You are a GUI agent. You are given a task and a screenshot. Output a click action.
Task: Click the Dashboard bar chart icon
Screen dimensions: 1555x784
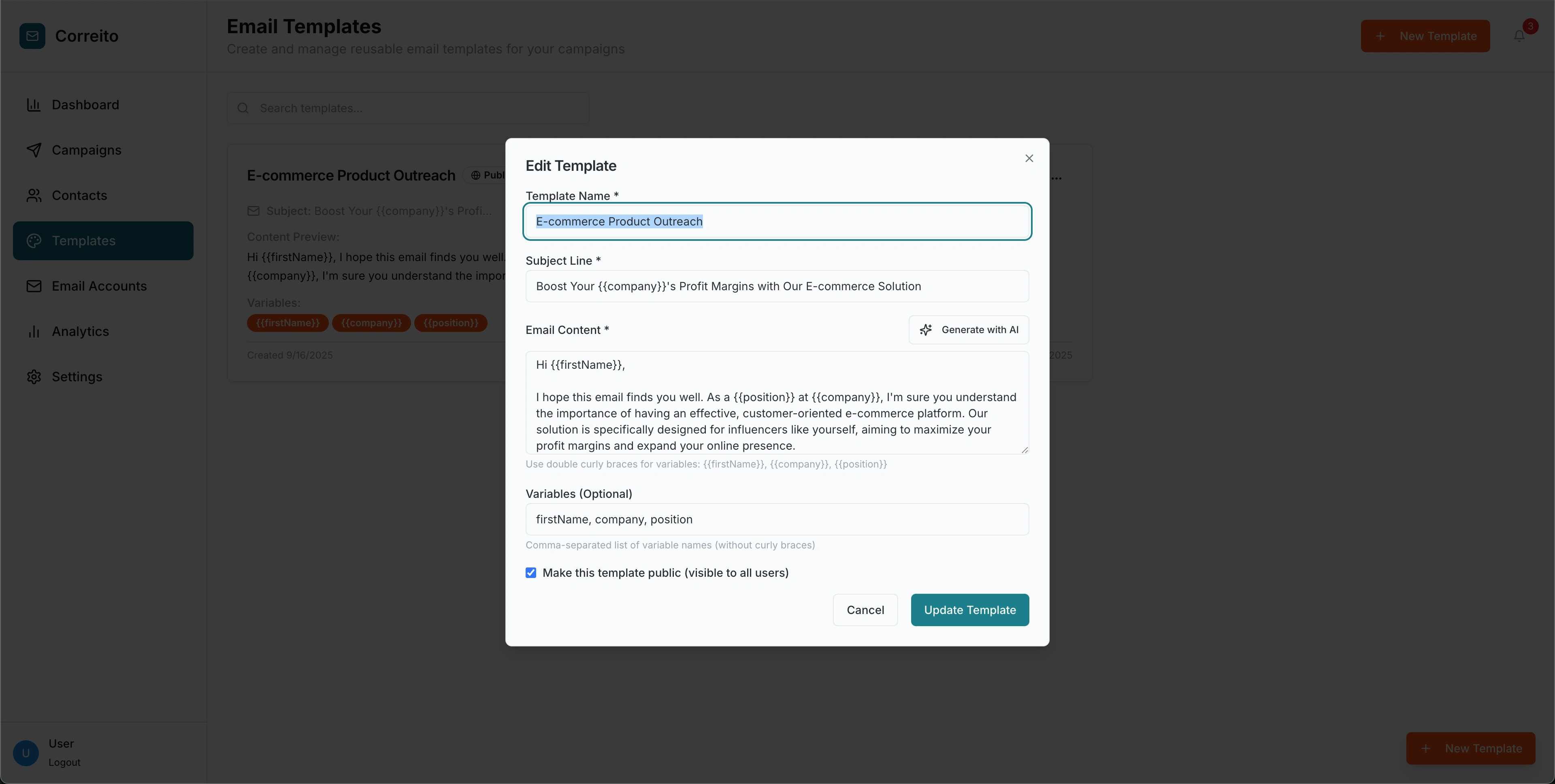(34, 105)
